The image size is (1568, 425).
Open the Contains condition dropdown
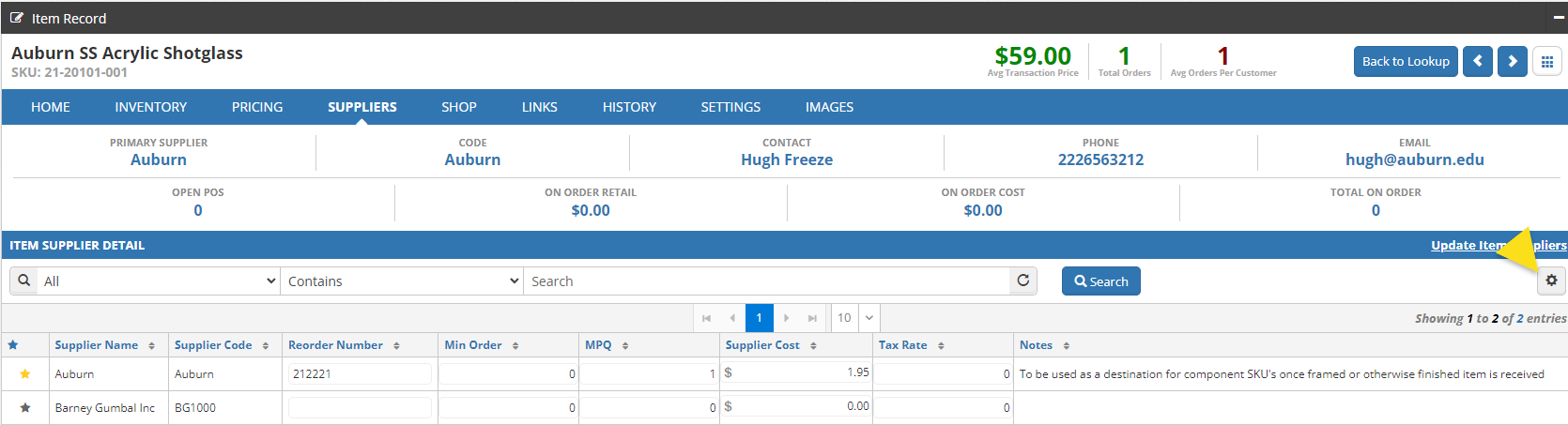[402, 281]
